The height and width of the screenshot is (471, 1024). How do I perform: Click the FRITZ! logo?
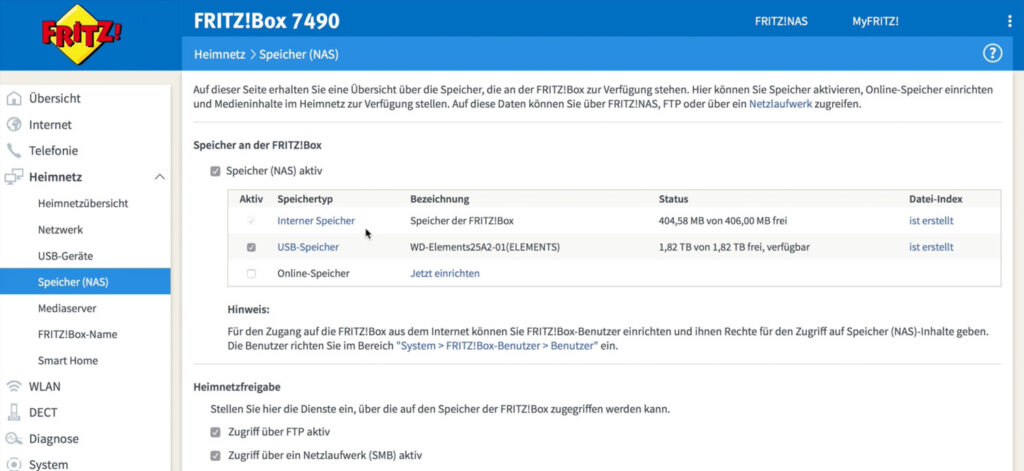coord(82,34)
